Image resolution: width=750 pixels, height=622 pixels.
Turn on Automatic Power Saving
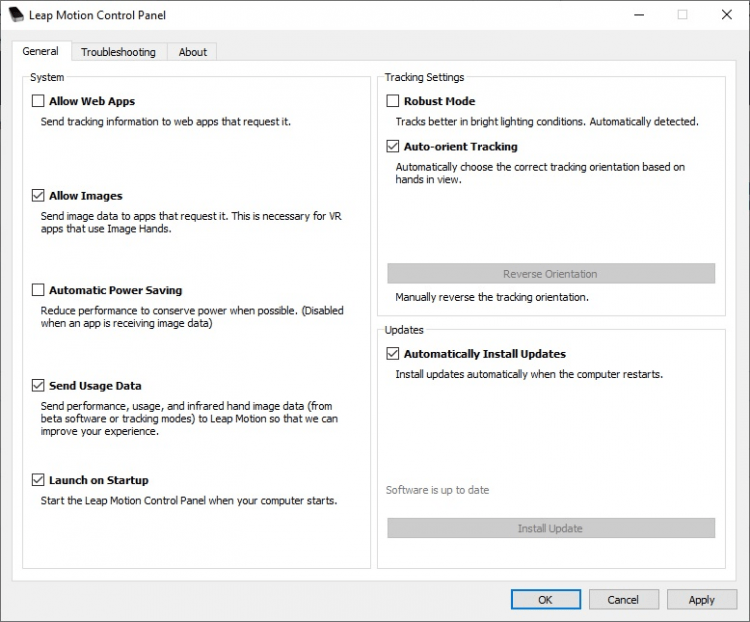click(x=38, y=290)
